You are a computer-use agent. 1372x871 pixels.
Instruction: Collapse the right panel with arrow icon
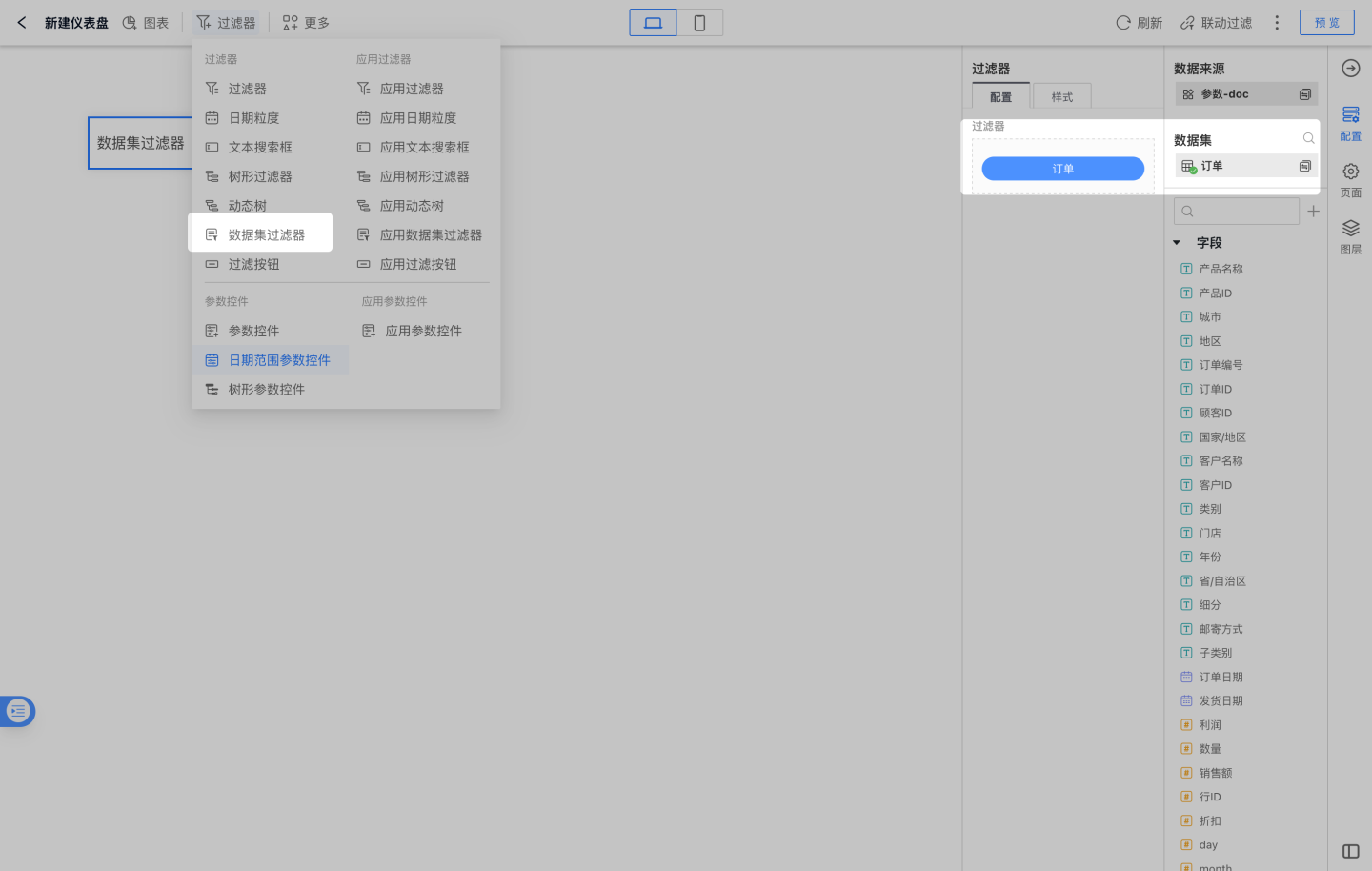click(1350, 68)
